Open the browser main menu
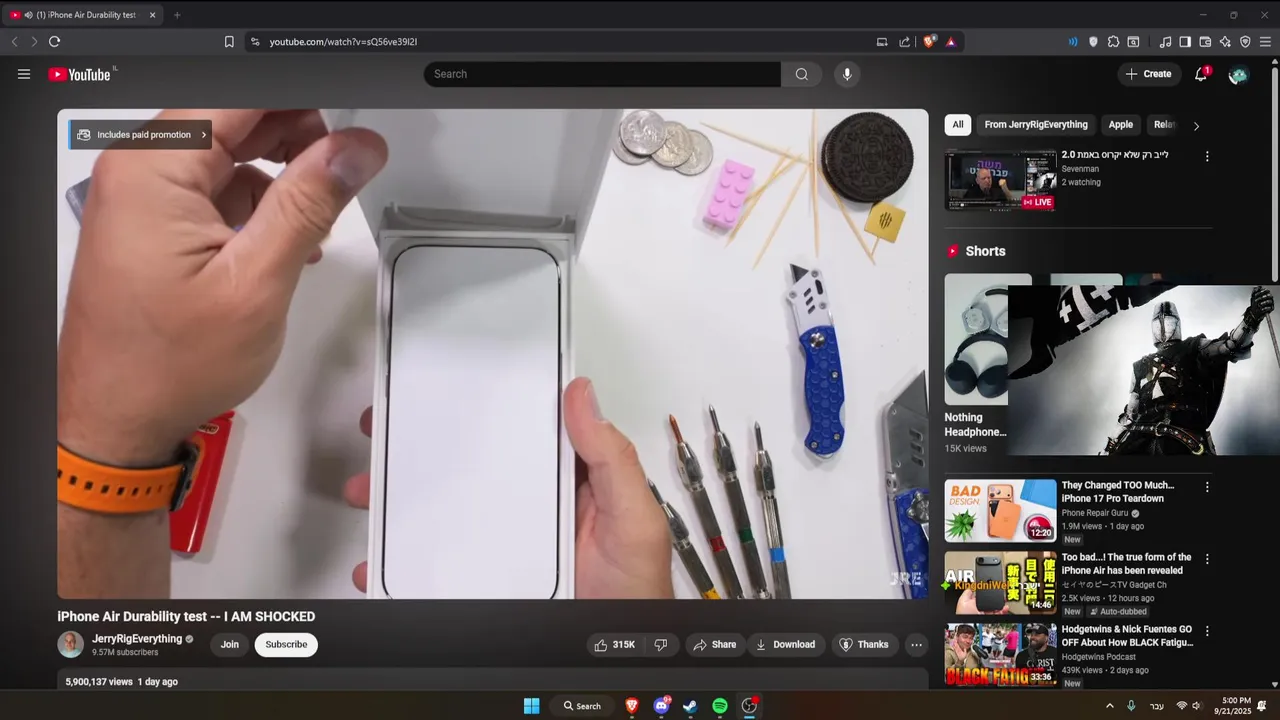 (x=1265, y=42)
